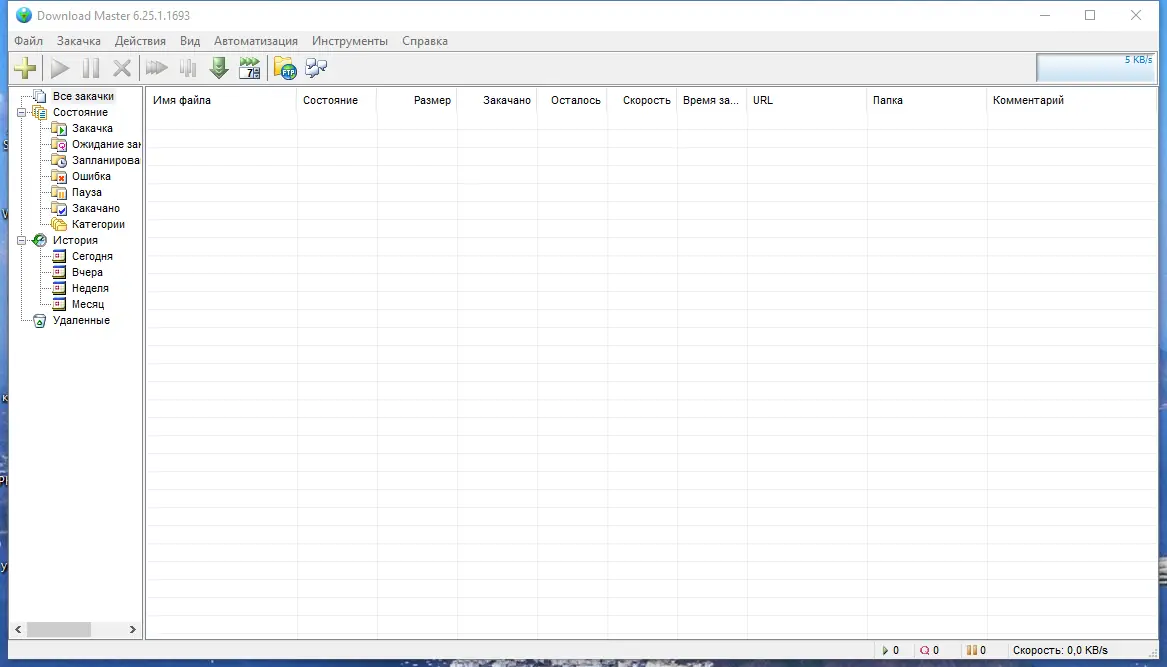Collapse the История tree branch
Viewport: 1167px width, 667px height.
tap(22, 240)
